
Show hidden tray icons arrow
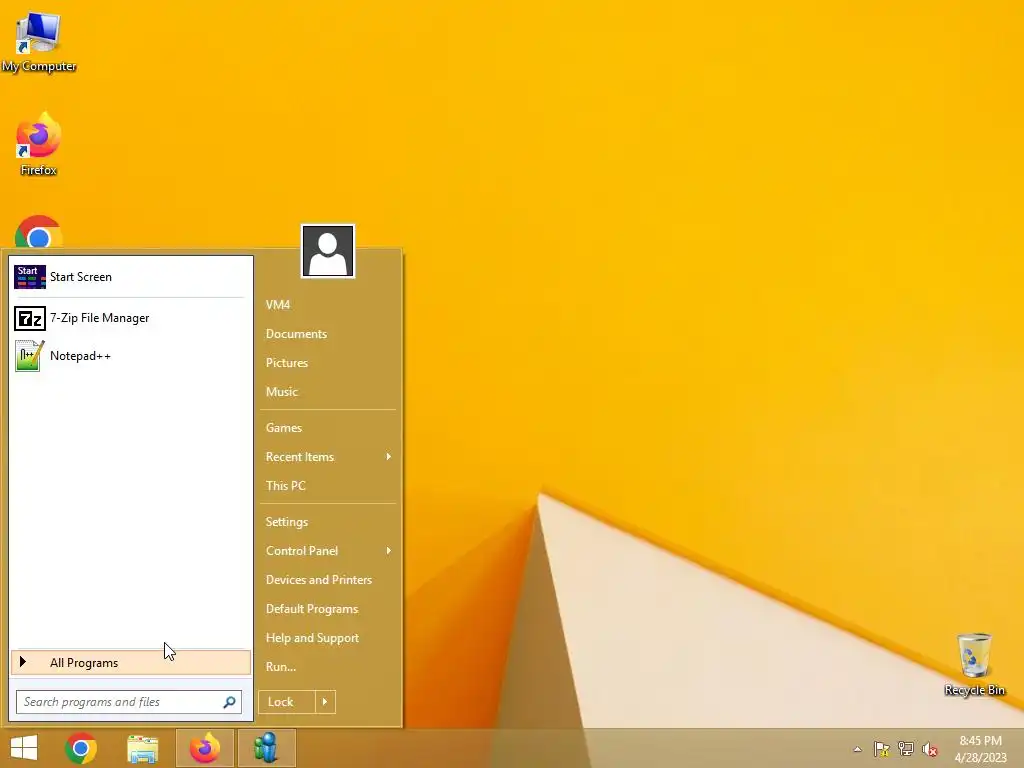tap(857, 749)
